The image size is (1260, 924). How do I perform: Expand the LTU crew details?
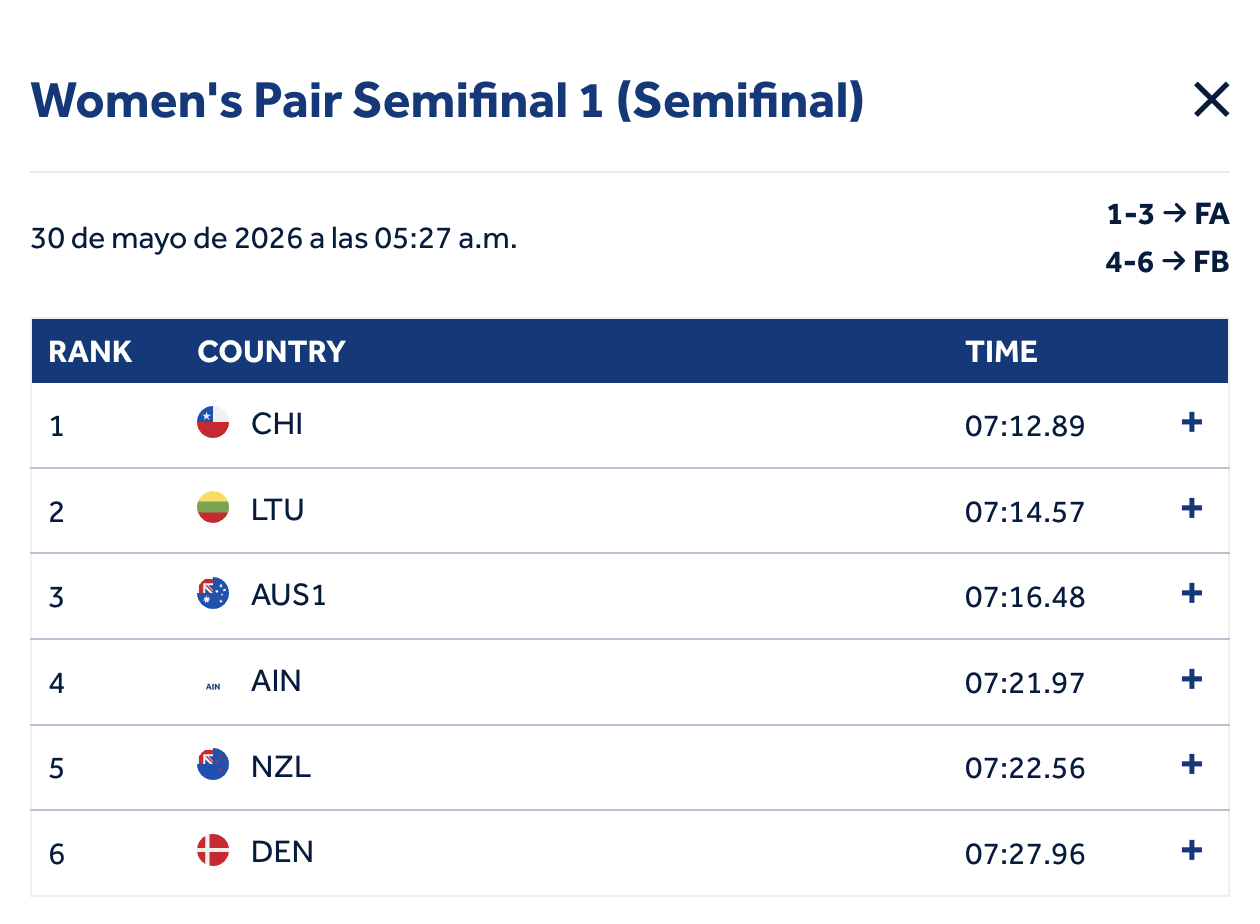(1191, 509)
